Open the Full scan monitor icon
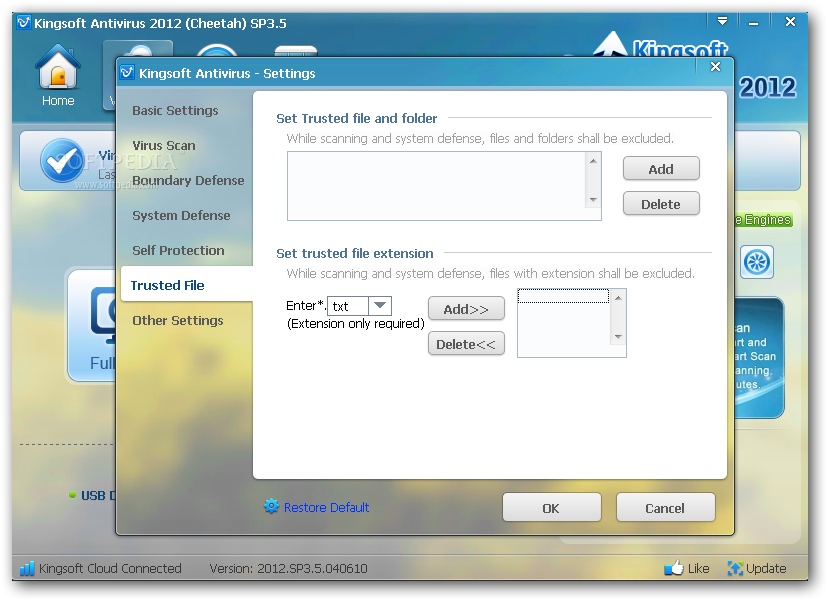 coord(104,316)
